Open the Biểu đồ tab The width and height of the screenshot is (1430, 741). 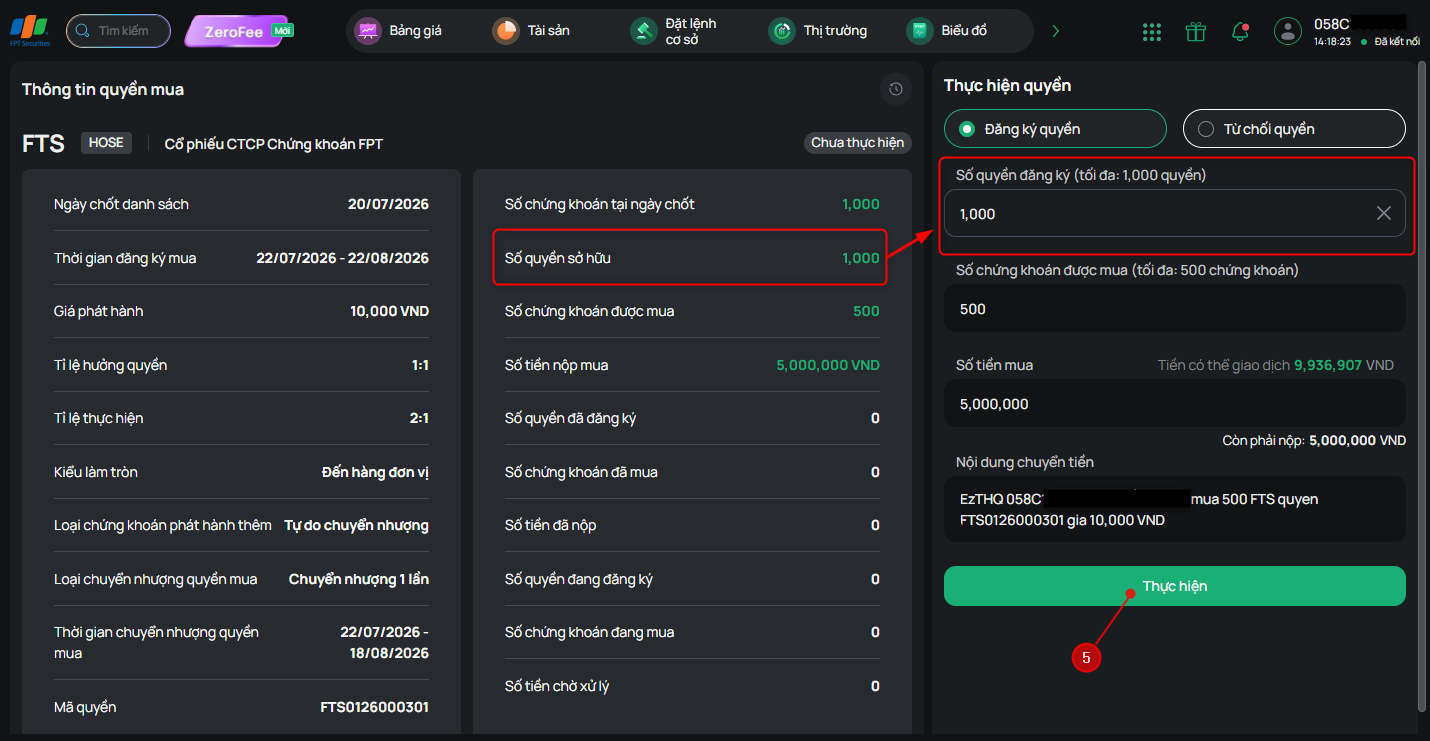coord(948,31)
